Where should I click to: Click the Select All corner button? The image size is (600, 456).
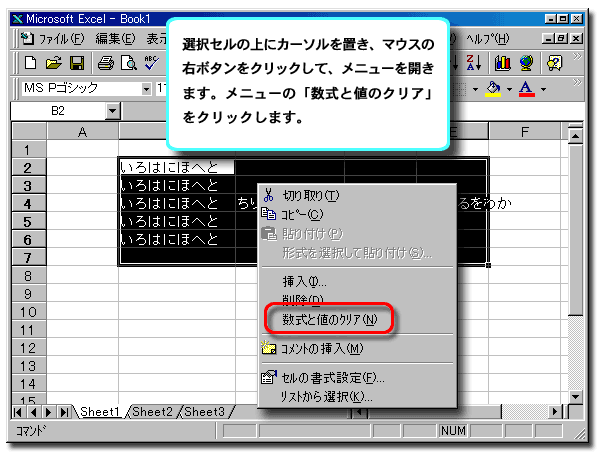click(x=29, y=131)
